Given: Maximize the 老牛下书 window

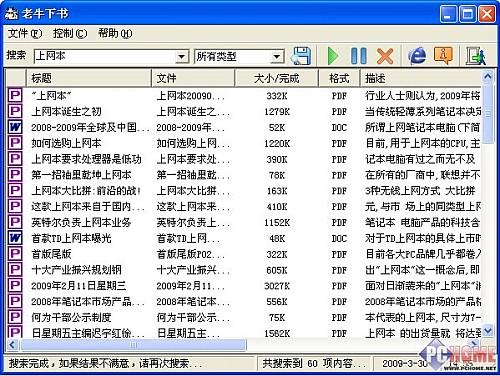Looking at the screenshot, I should (x=467, y=14).
